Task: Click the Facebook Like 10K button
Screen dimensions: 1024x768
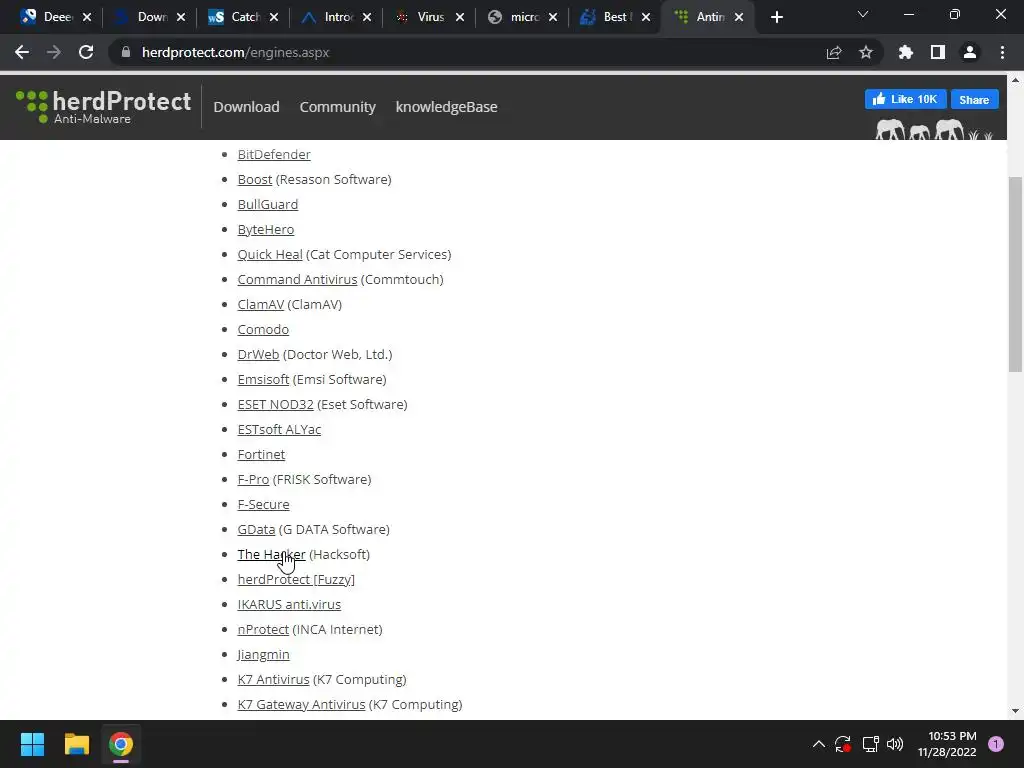Action: 905,99
